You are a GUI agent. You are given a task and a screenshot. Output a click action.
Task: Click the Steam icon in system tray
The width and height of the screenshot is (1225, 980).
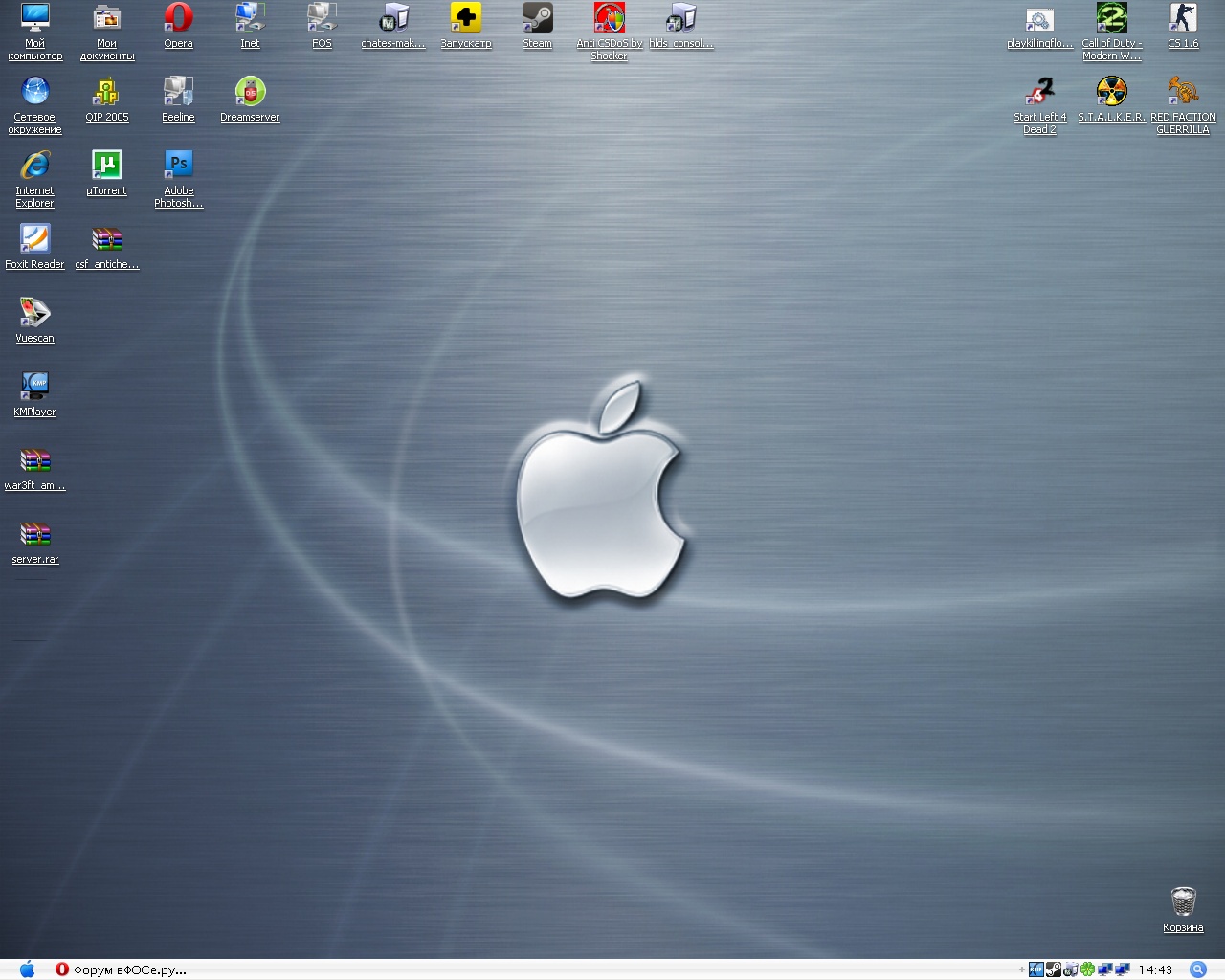click(1054, 969)
